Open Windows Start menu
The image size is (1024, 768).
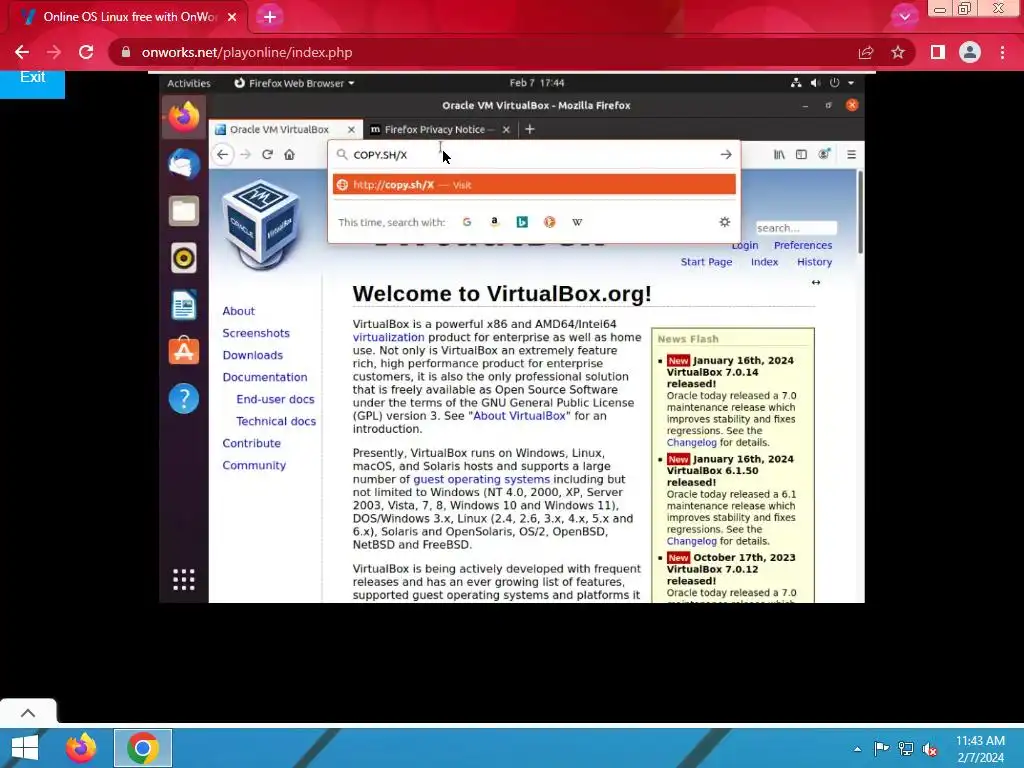coord(25,748)
